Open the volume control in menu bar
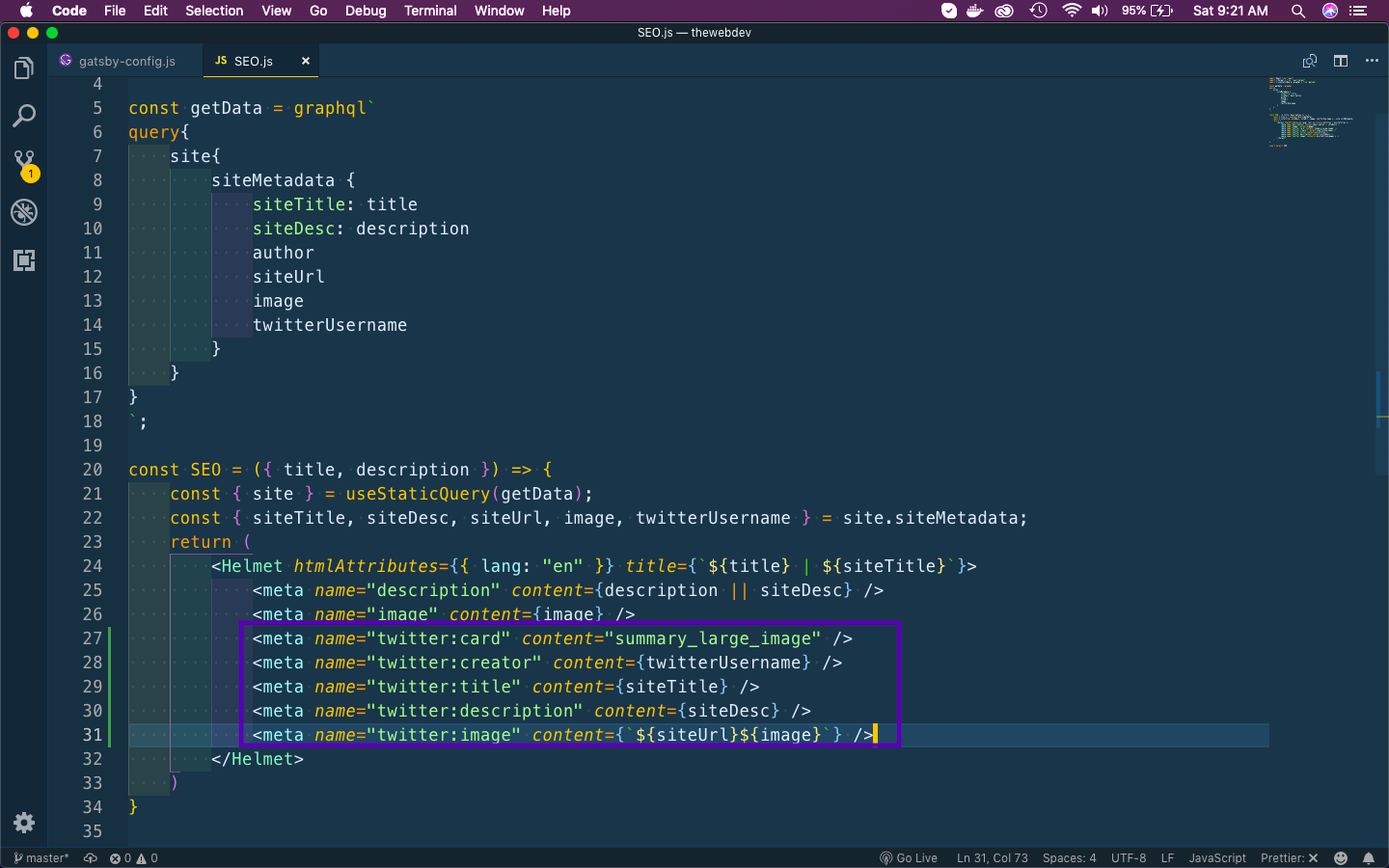The width and height of the screenshot is (1389, 868). pos(1100,11)
